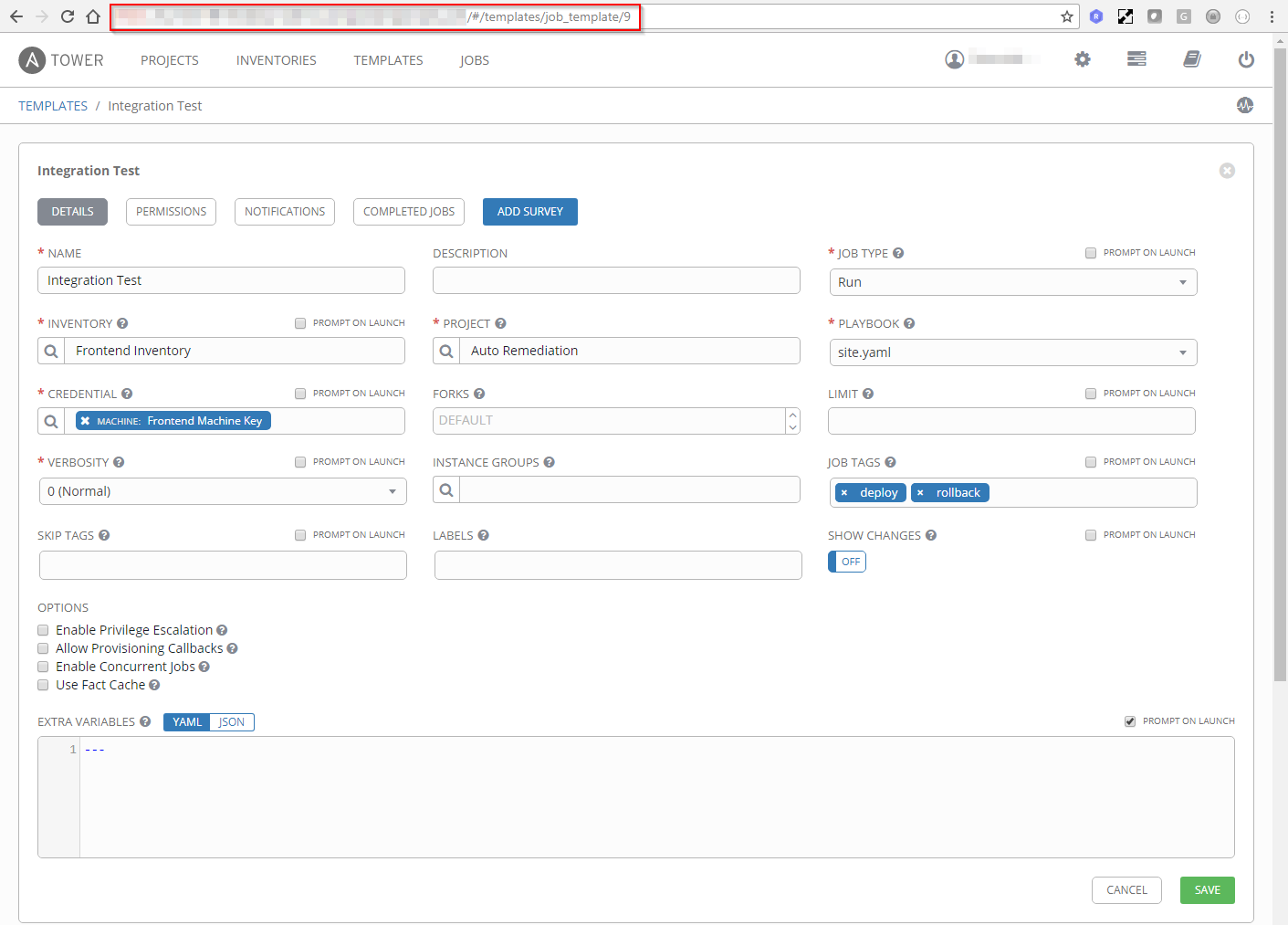
Task: Click the browser back arrow
Action: point(16,16)
